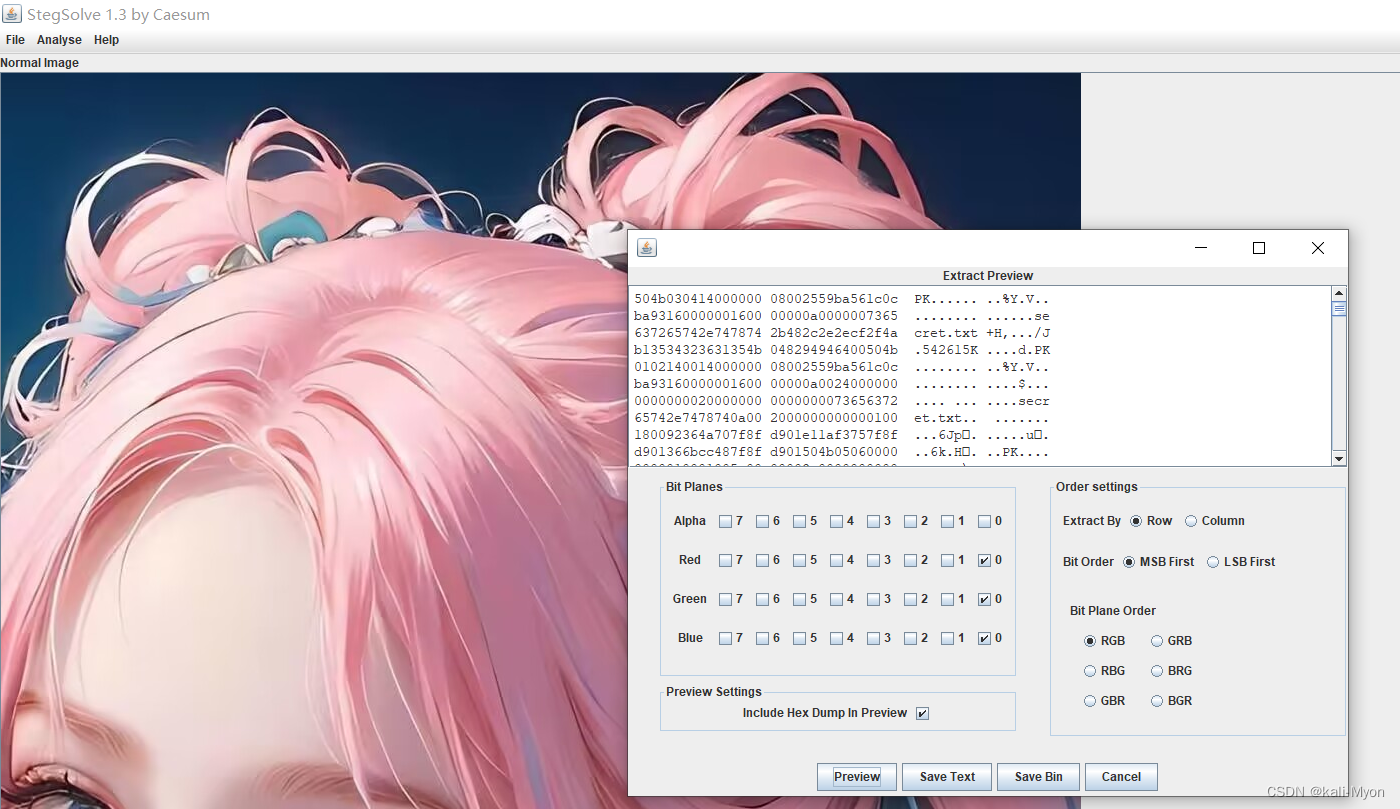Check the Green bit plane 4 checkbox
The height and width of the screenshot is (809, 1400).
tap(836, 599)
